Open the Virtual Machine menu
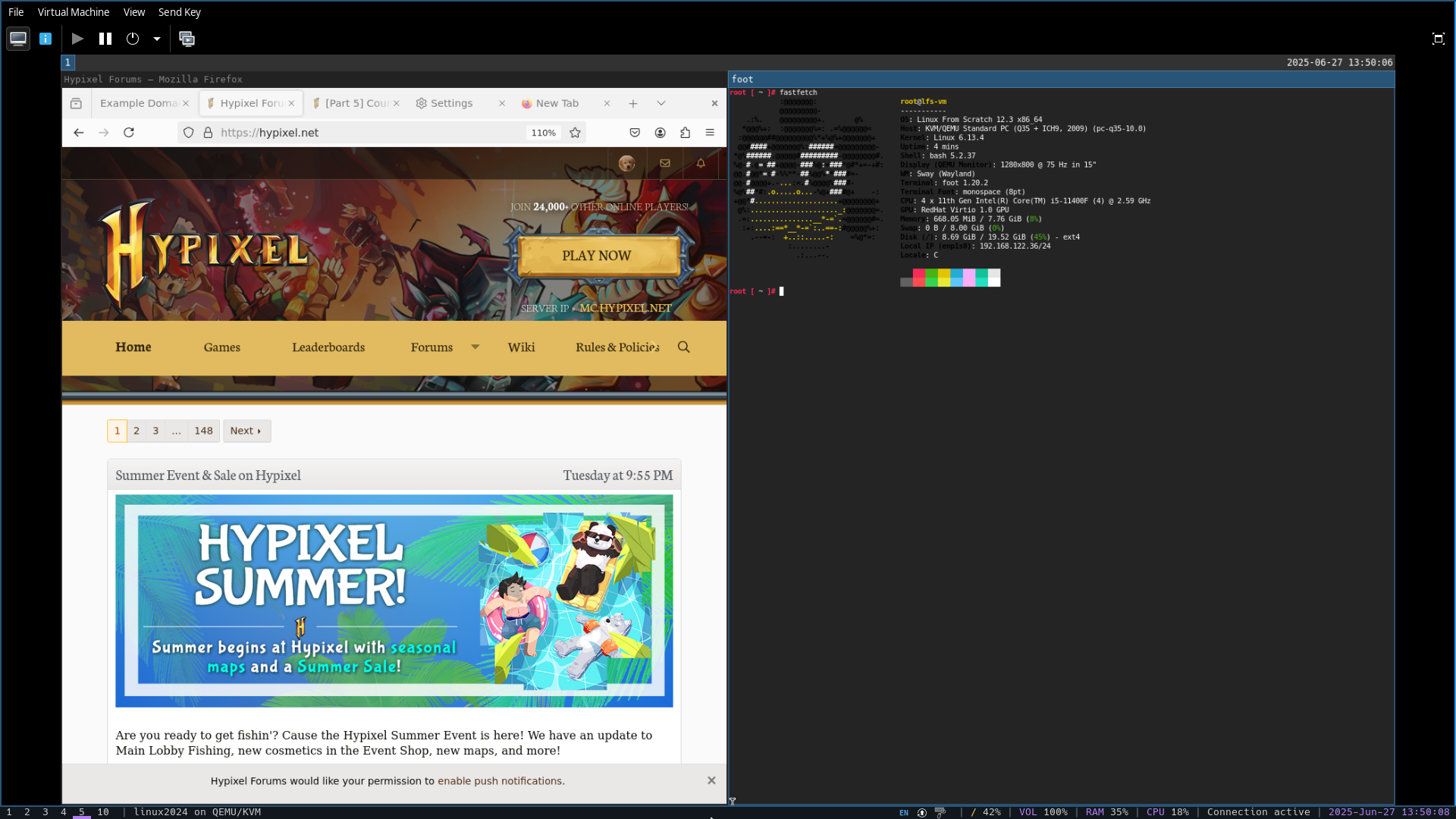This screenshot has width=1456, height=819. pos(74,12)
